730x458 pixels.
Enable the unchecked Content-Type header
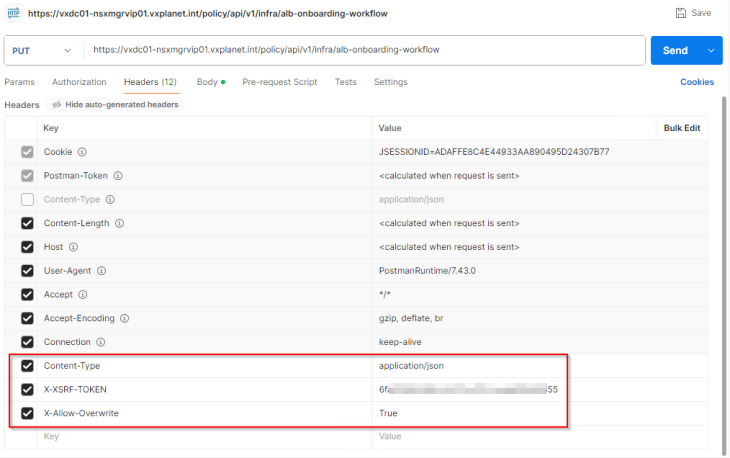[27, 200]
